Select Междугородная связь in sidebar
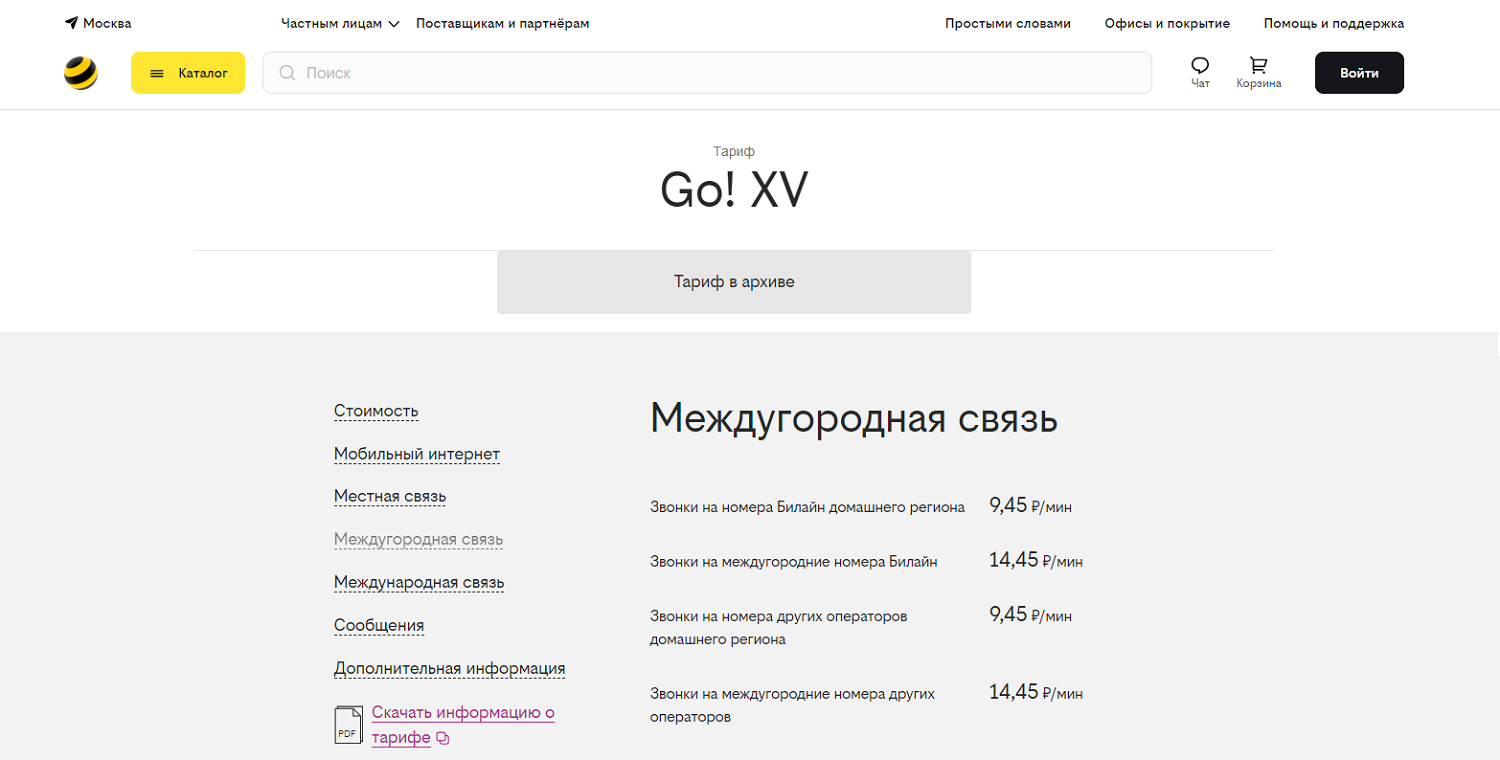The image size is (1500, 760). click(418, 539)
